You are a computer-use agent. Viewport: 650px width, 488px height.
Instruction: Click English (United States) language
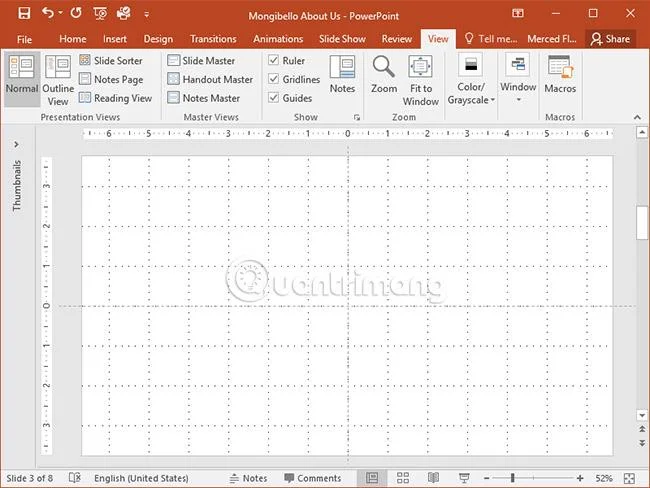(x=141, y=478)
